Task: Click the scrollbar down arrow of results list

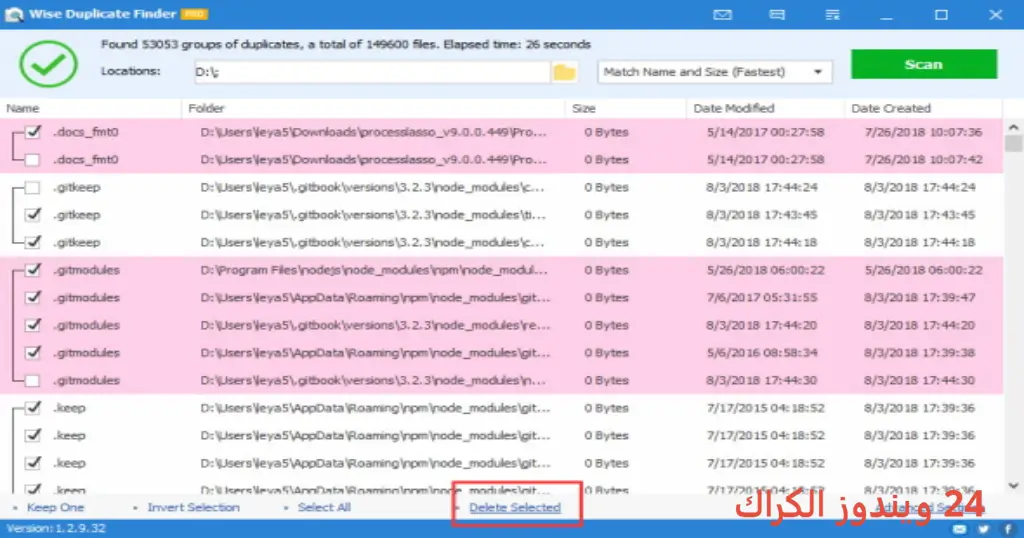Action: 1013,485
